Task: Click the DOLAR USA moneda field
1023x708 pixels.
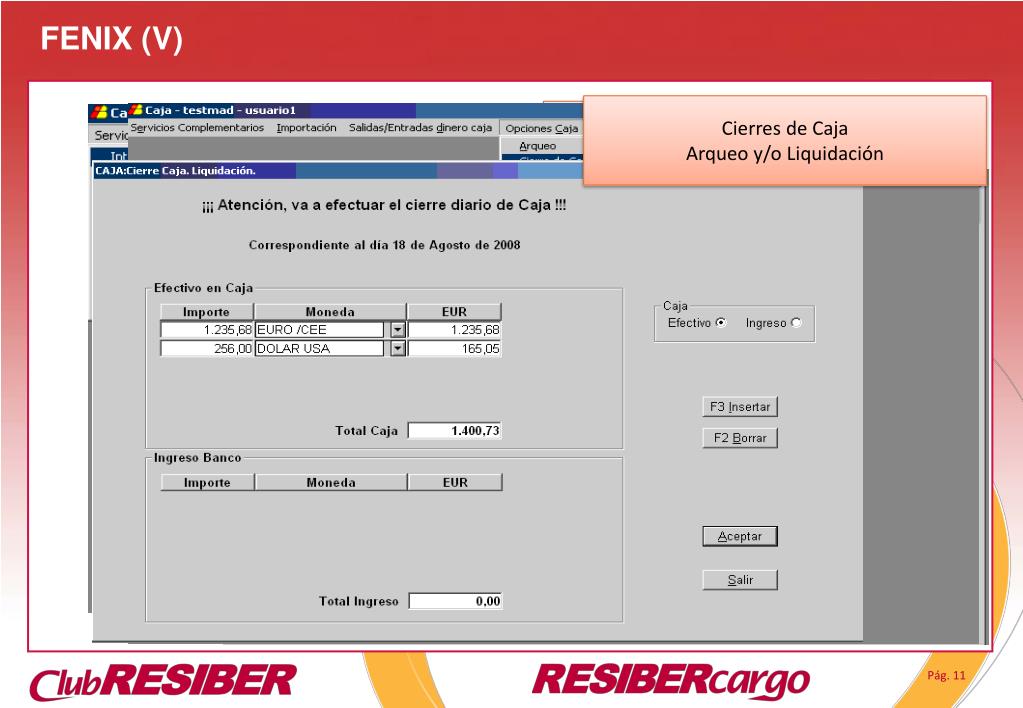Action: pos(320,349)
